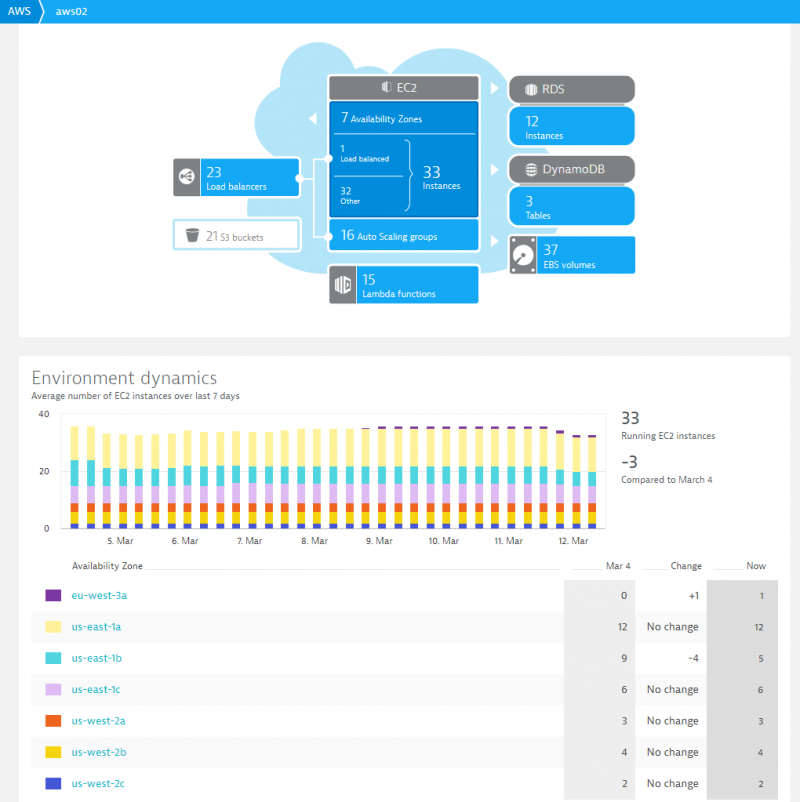Select the EC2 service icon
Image resolution: width=800 pixels, height=802 pixels.
388,88
